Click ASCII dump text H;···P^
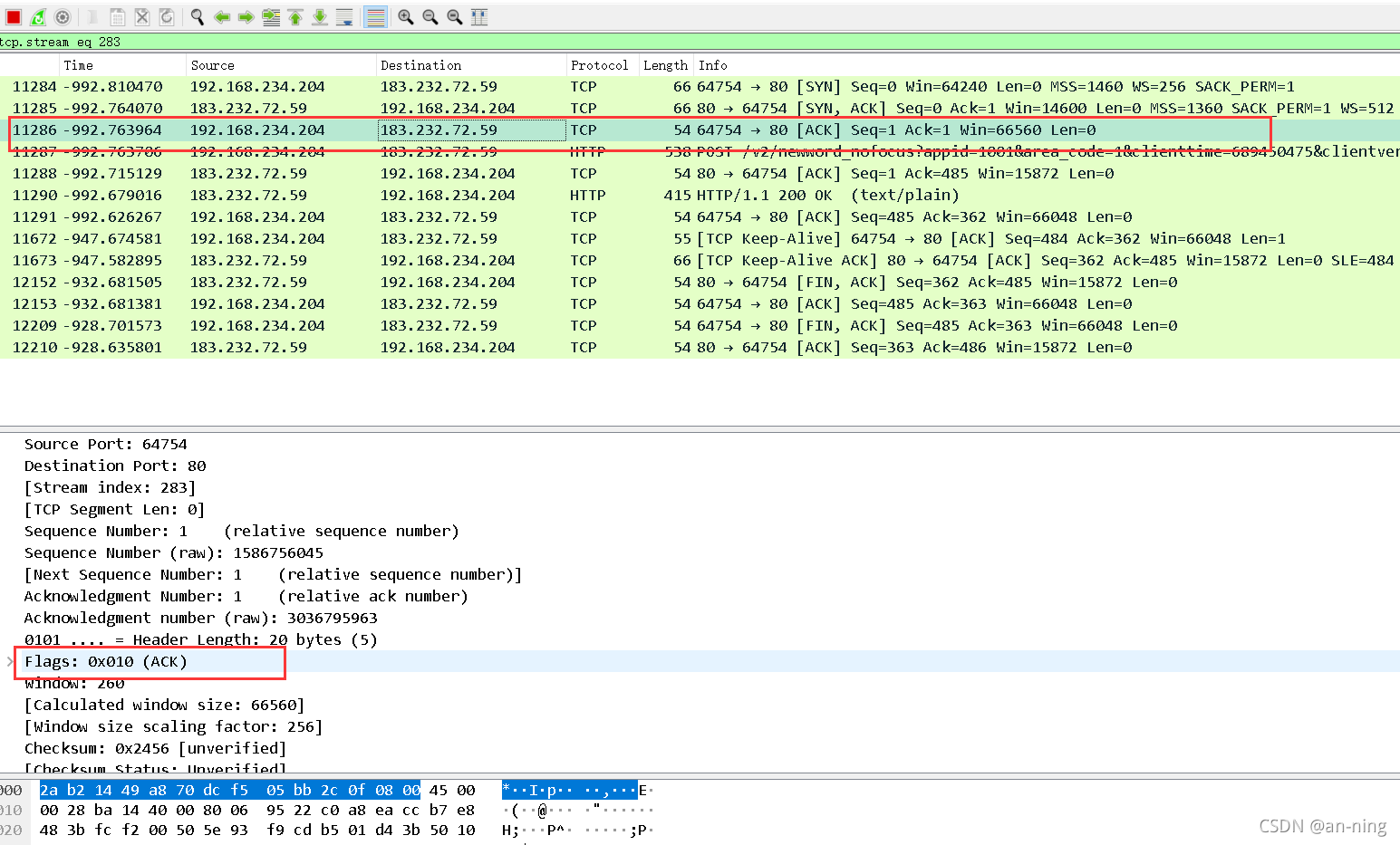The height and width of the screenshot is (845, 1400). 533,830
